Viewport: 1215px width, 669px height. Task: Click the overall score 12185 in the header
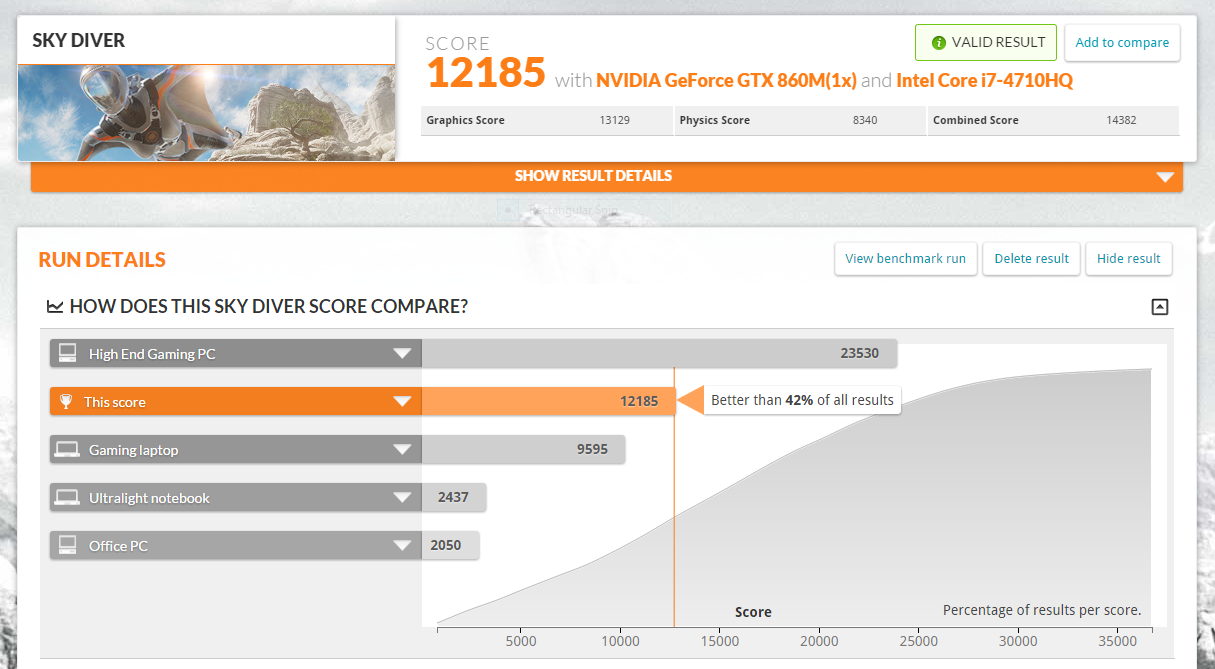486,73
